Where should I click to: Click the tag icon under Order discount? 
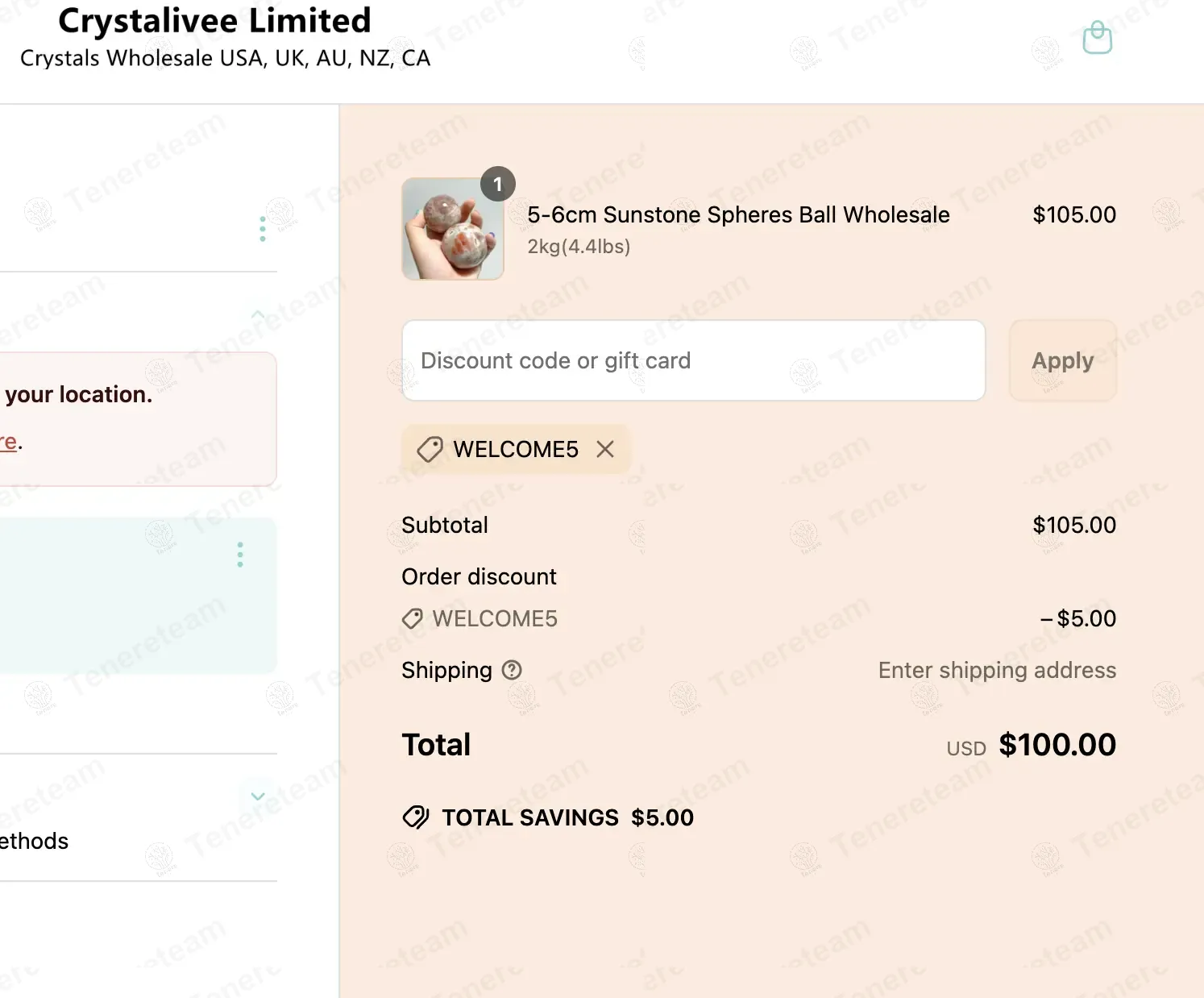coord(412,619)
